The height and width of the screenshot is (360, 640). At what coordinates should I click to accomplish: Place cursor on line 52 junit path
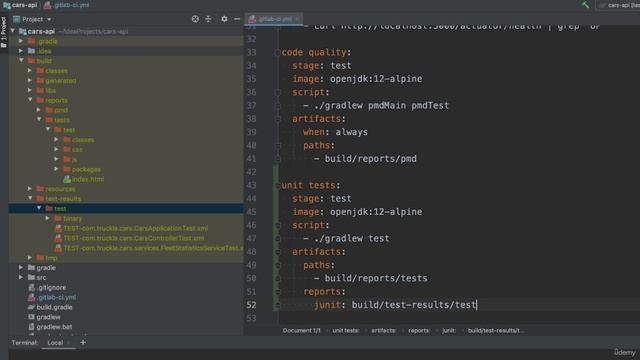pos(414,305)
